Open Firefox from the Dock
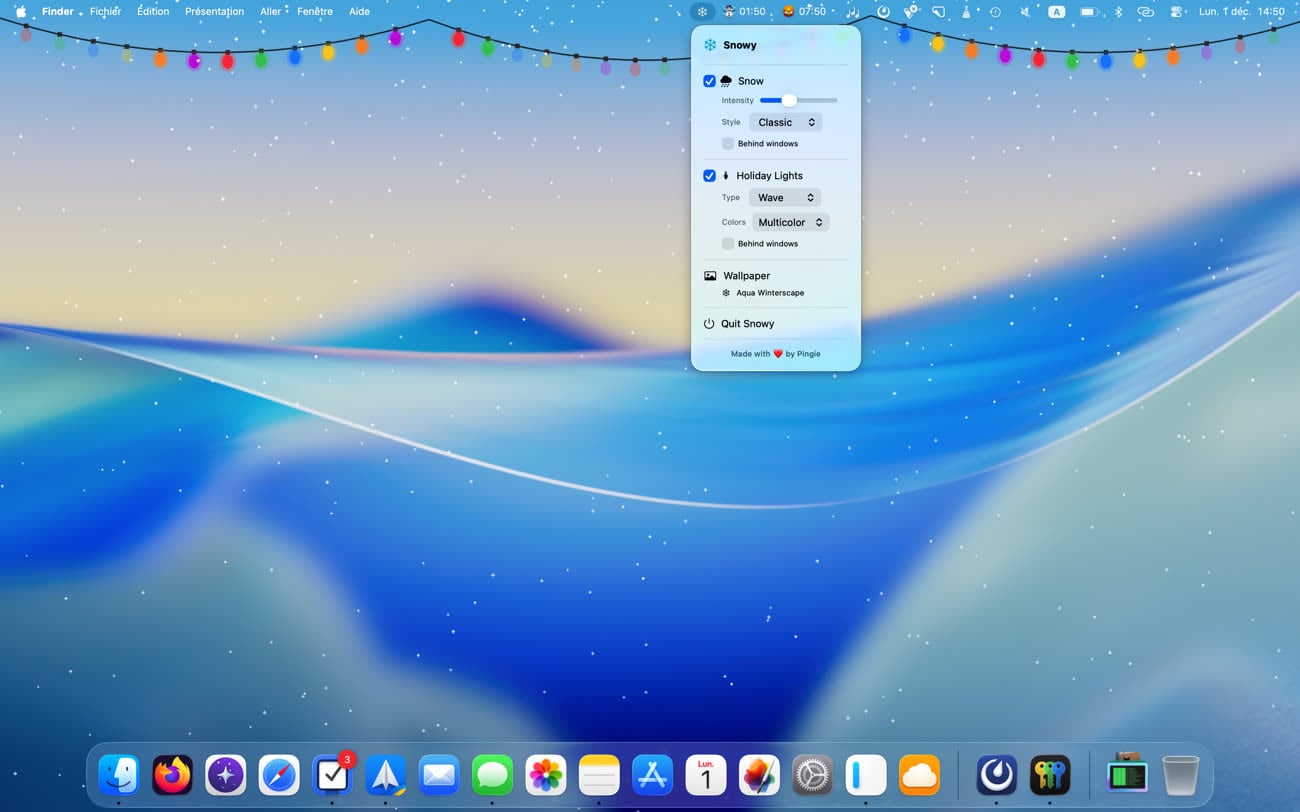 [x=172, y=775]
